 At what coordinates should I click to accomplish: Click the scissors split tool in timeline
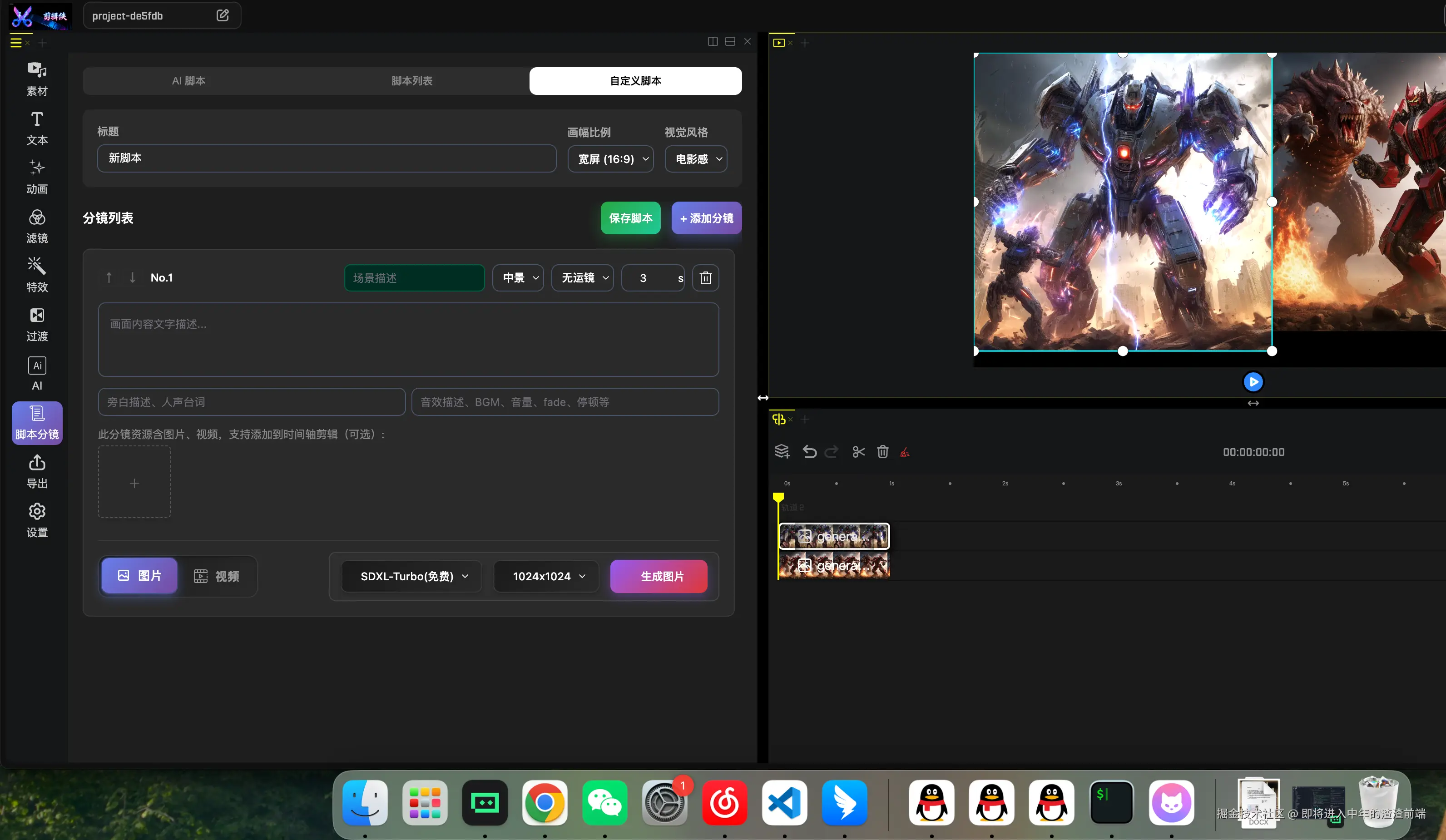(858, 452)
